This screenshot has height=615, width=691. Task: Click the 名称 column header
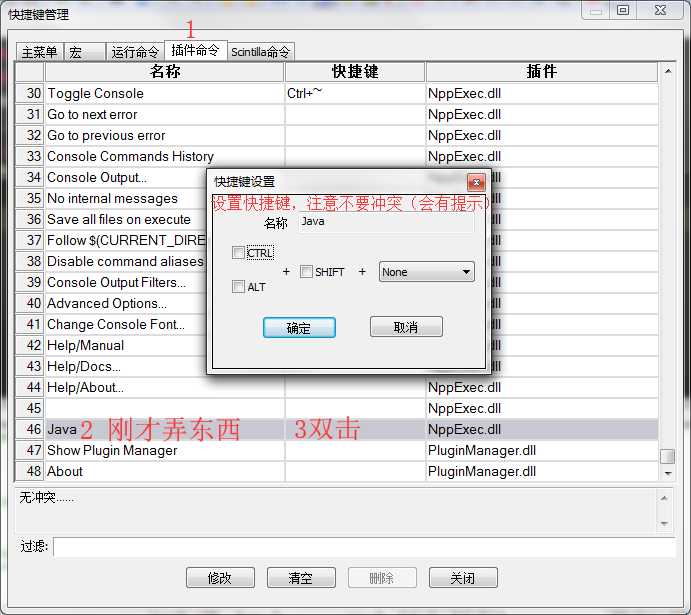pos(164,71)
